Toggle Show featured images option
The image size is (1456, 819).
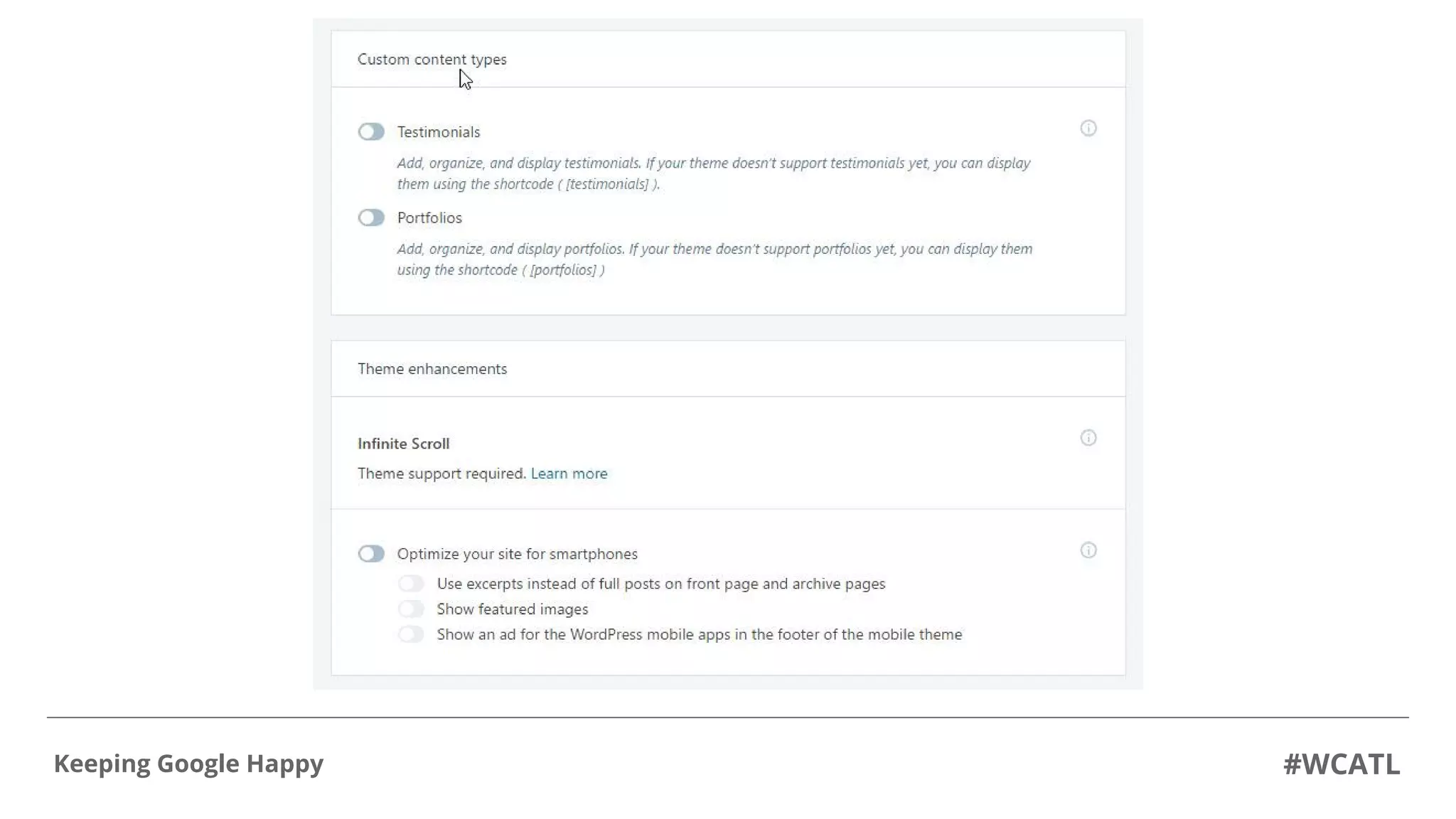coord(411,609)
